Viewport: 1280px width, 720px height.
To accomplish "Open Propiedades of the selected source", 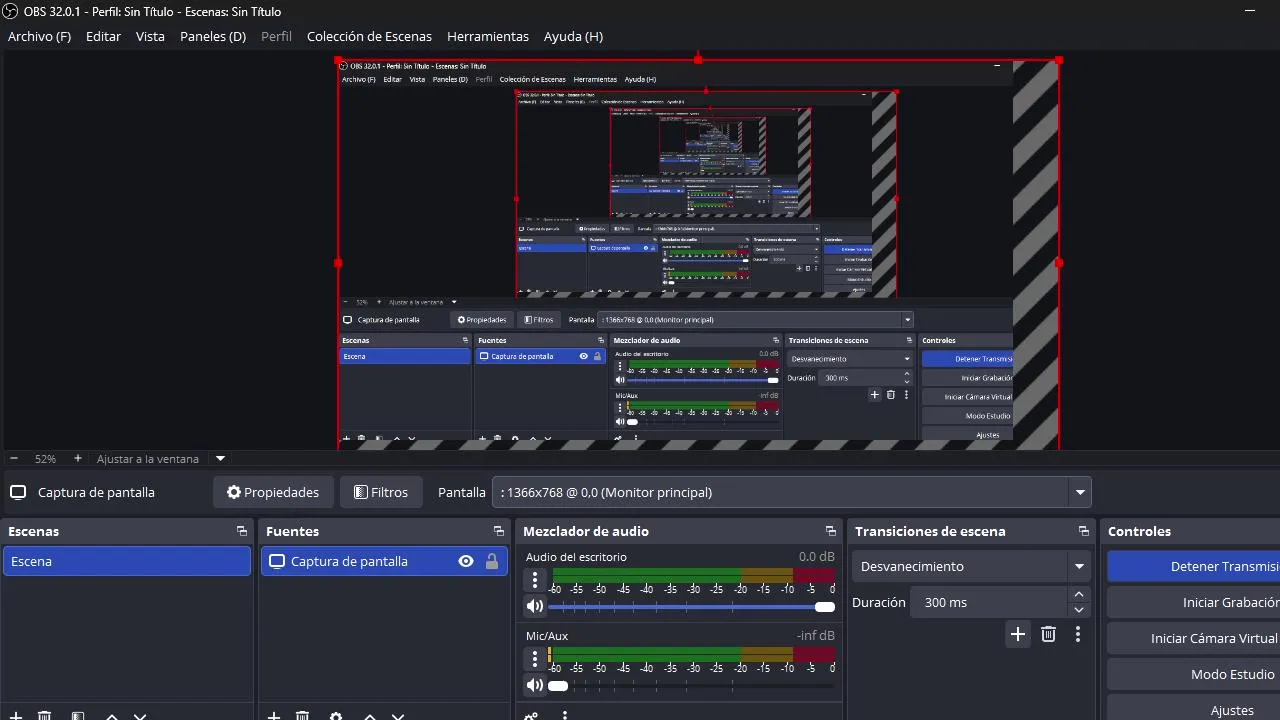I will pos(273,492).
